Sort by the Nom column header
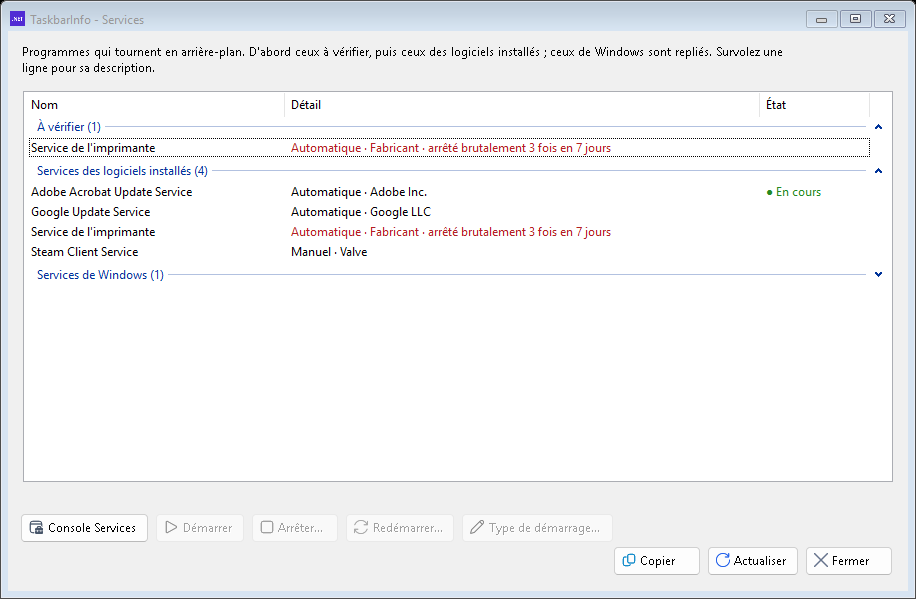Image resolution: width=916 pixels, height=599 pixels. [x=155, y=105]
